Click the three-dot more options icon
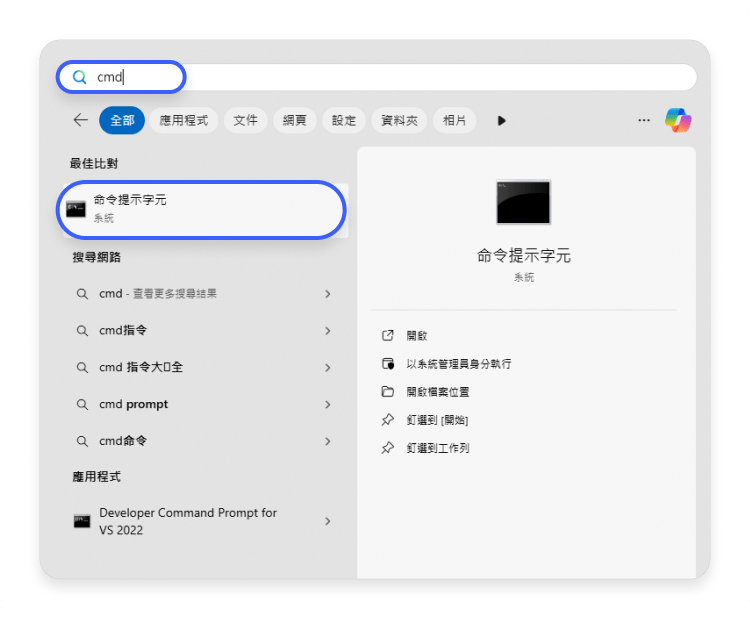 (644, 120)
